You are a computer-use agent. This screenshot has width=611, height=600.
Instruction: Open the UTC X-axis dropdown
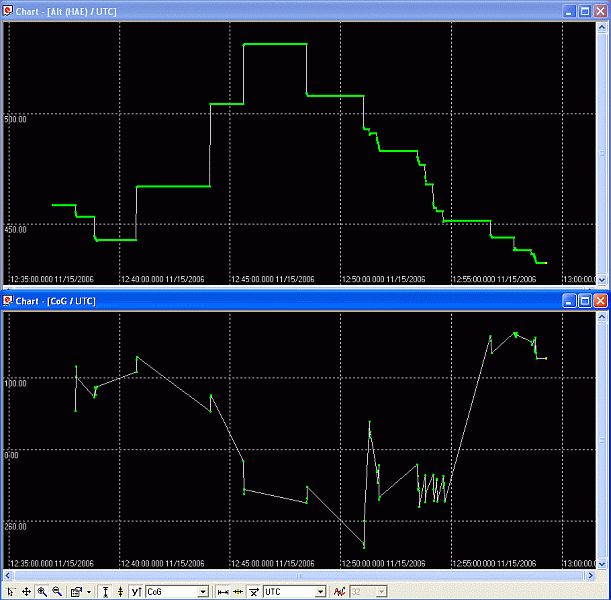(x=320, y=592)
